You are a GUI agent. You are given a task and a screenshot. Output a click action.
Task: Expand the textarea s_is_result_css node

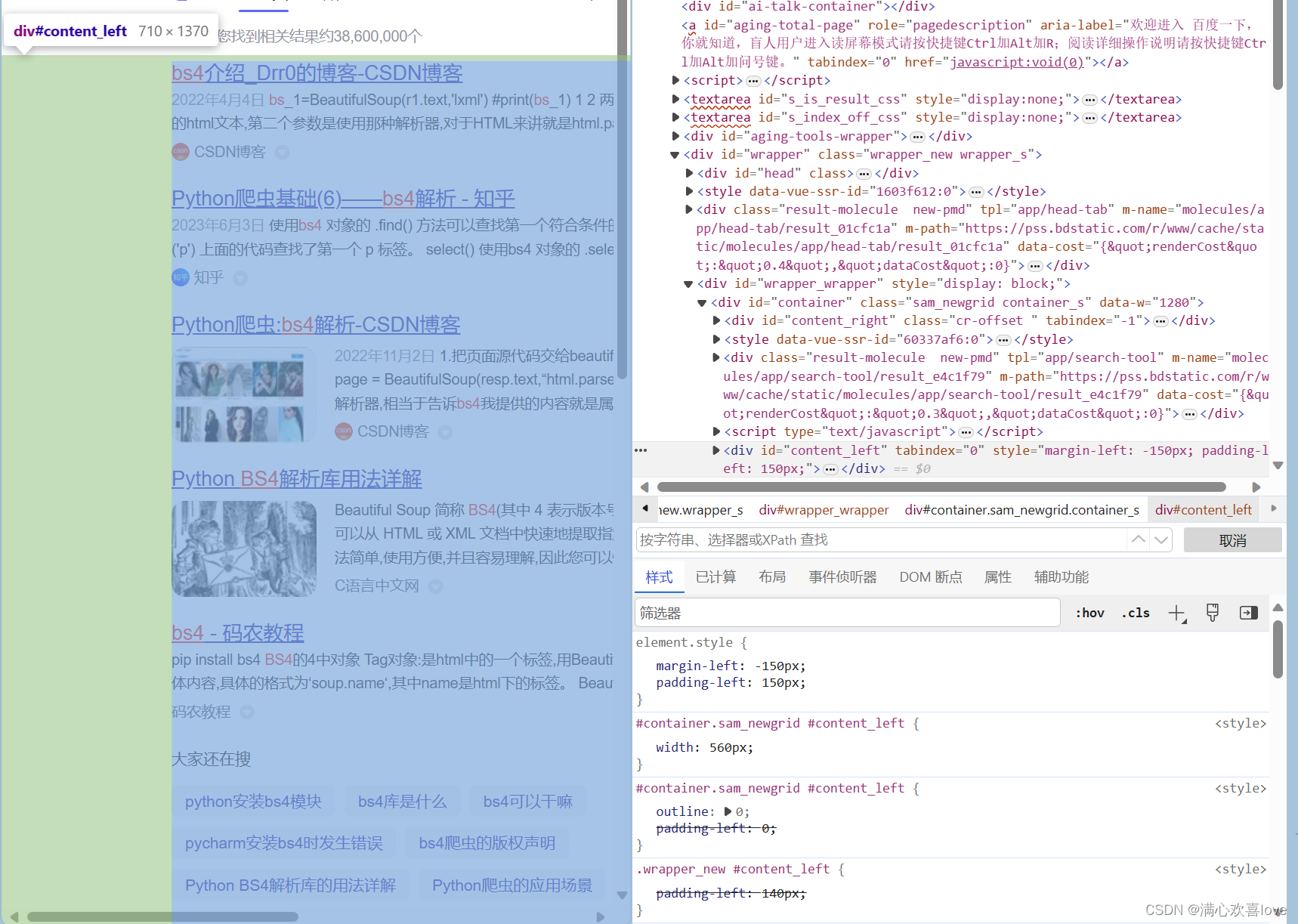click(675, 99)
